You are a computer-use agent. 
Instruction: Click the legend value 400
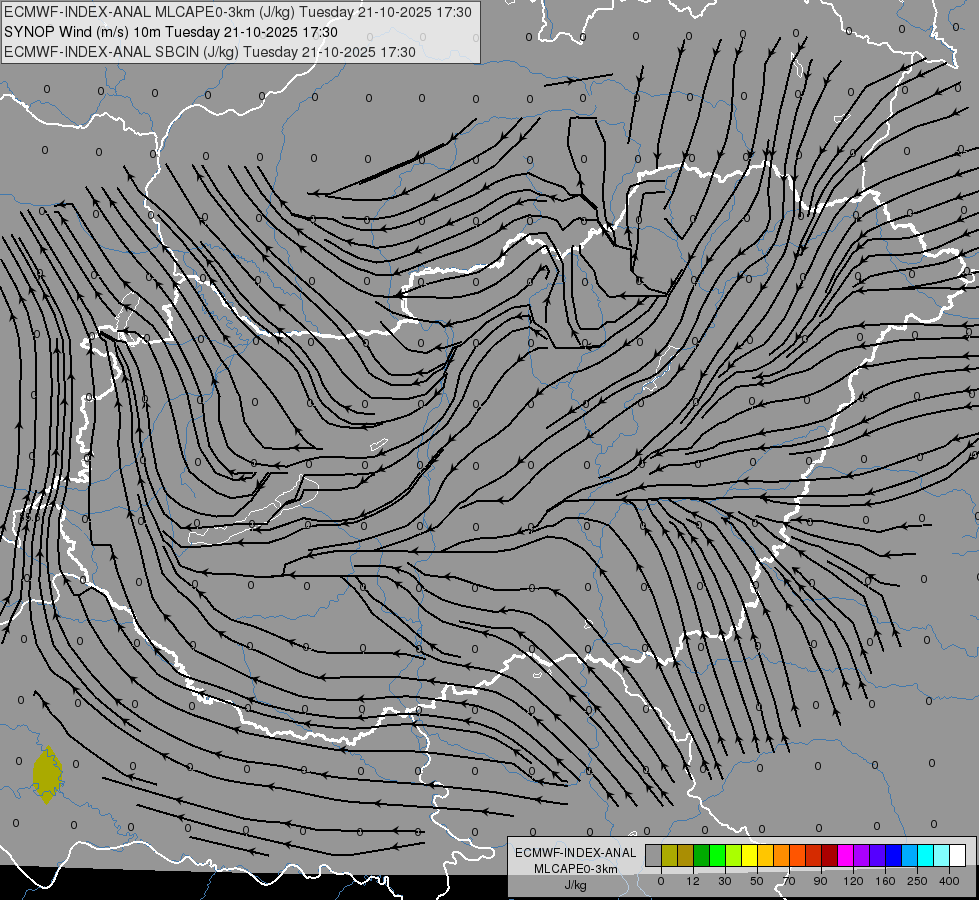[949, 881]
